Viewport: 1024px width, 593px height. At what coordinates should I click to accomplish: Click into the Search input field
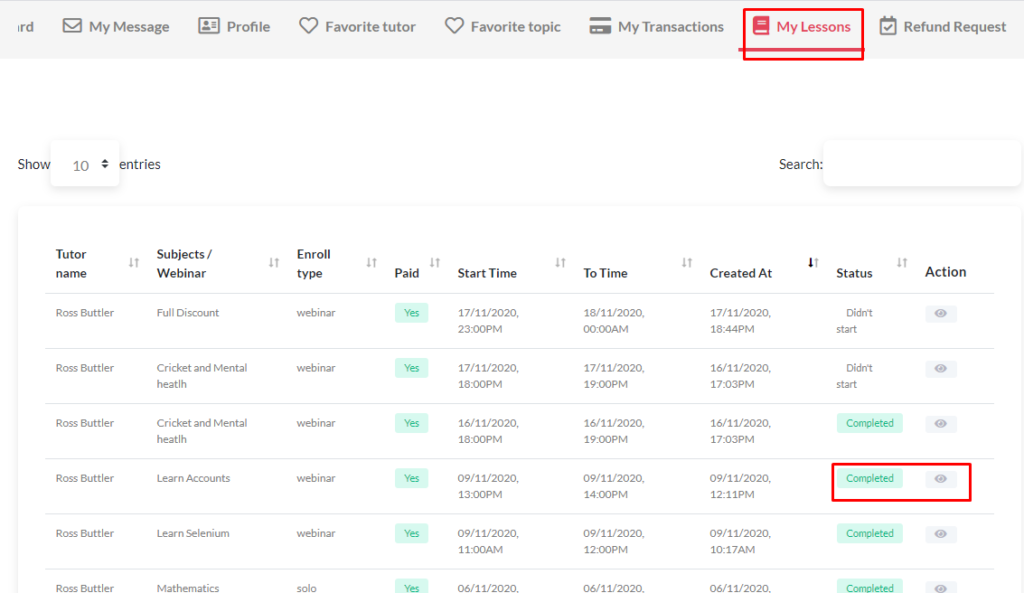(x=921, y=164)
